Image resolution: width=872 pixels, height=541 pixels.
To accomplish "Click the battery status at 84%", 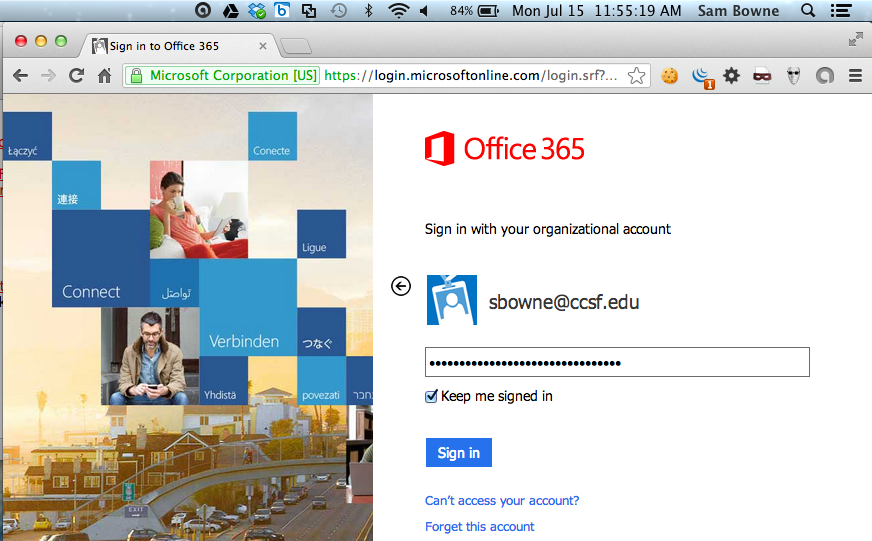I will 474,11.
